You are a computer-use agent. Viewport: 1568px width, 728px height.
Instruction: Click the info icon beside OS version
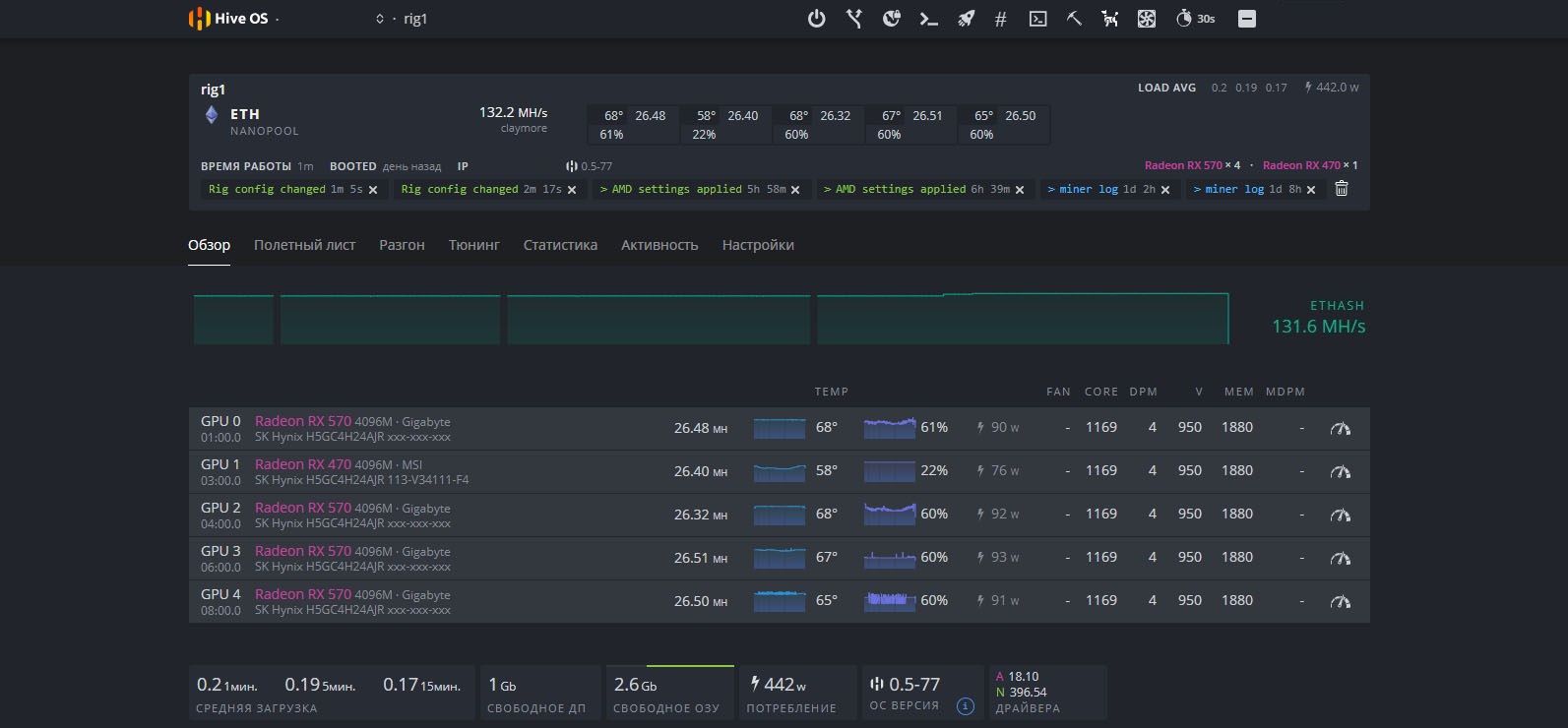click(x=966, y=706)
